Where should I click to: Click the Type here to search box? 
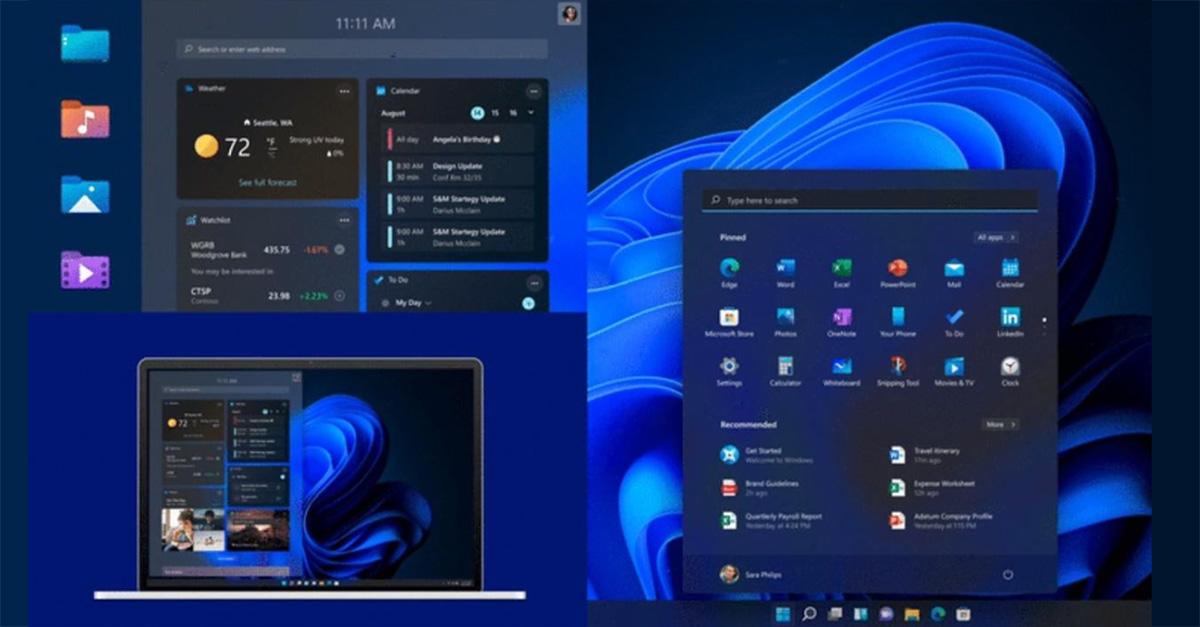(869, 201)
